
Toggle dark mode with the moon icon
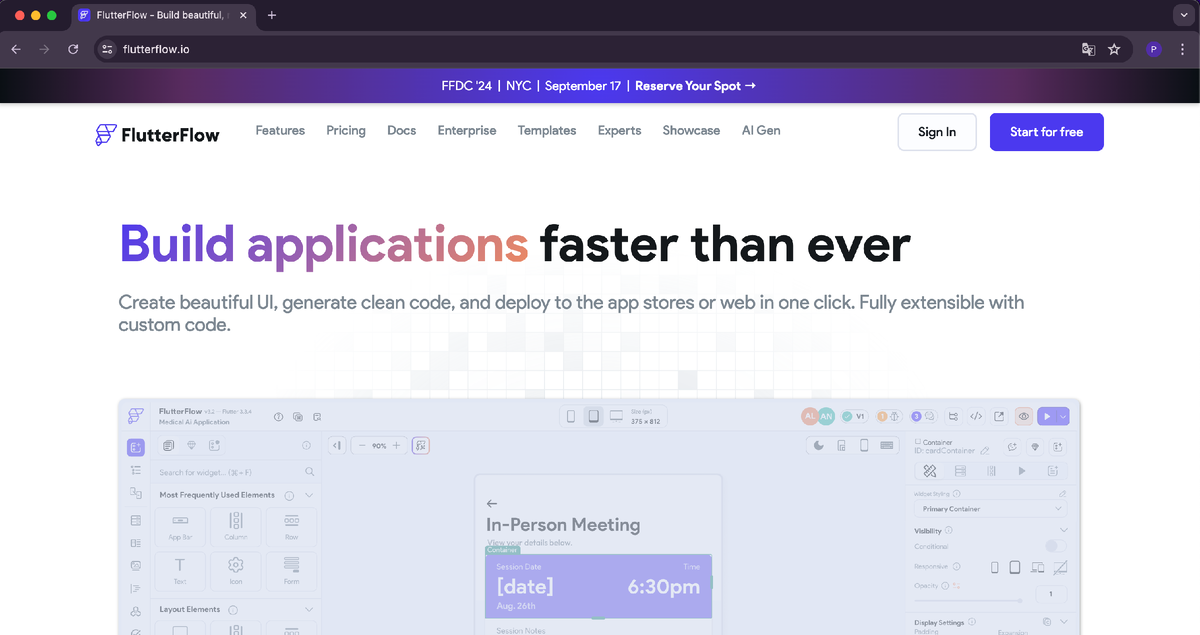819,446
